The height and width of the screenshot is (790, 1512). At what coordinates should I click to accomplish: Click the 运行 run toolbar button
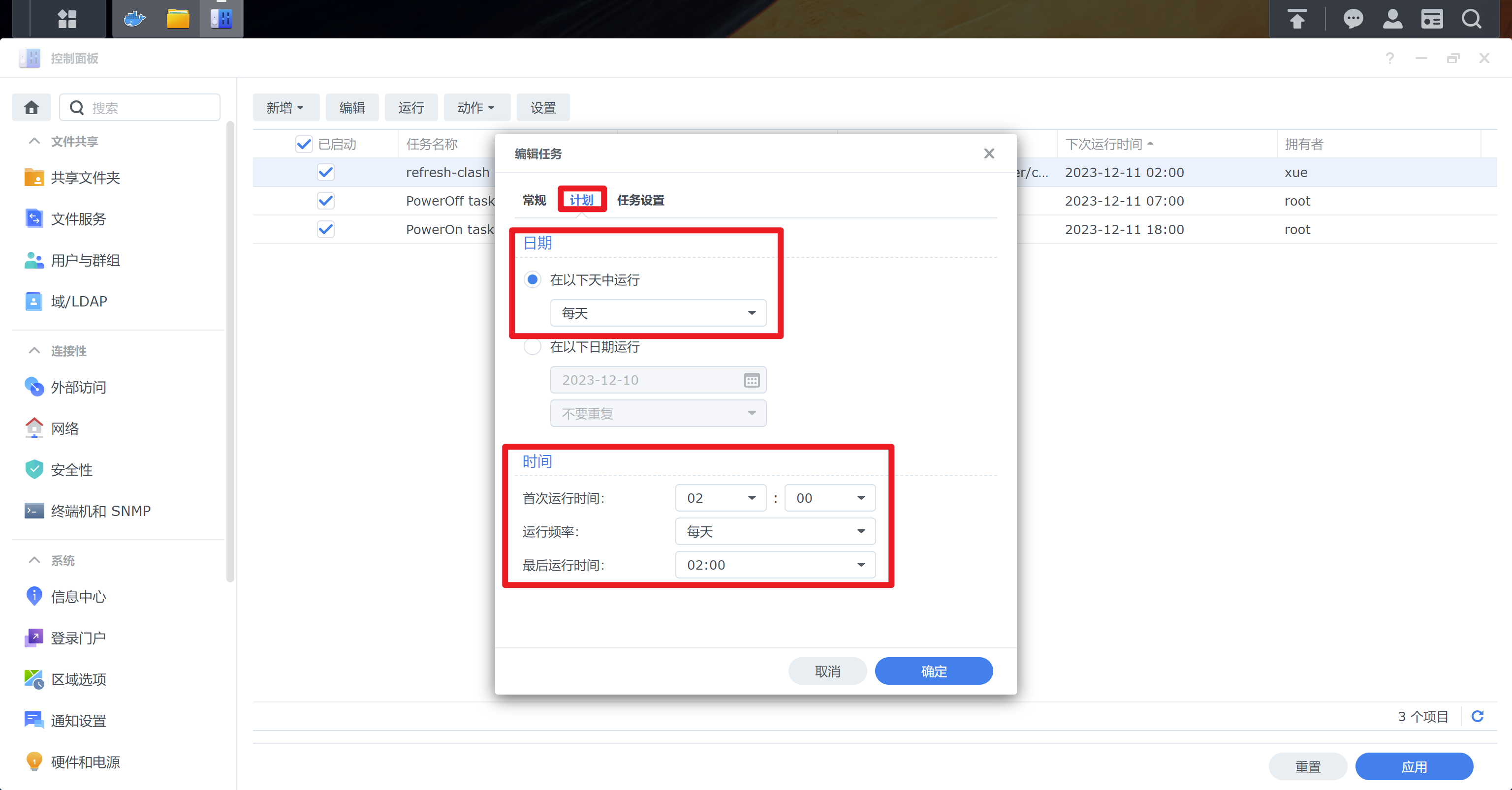[x=411, y=107]
